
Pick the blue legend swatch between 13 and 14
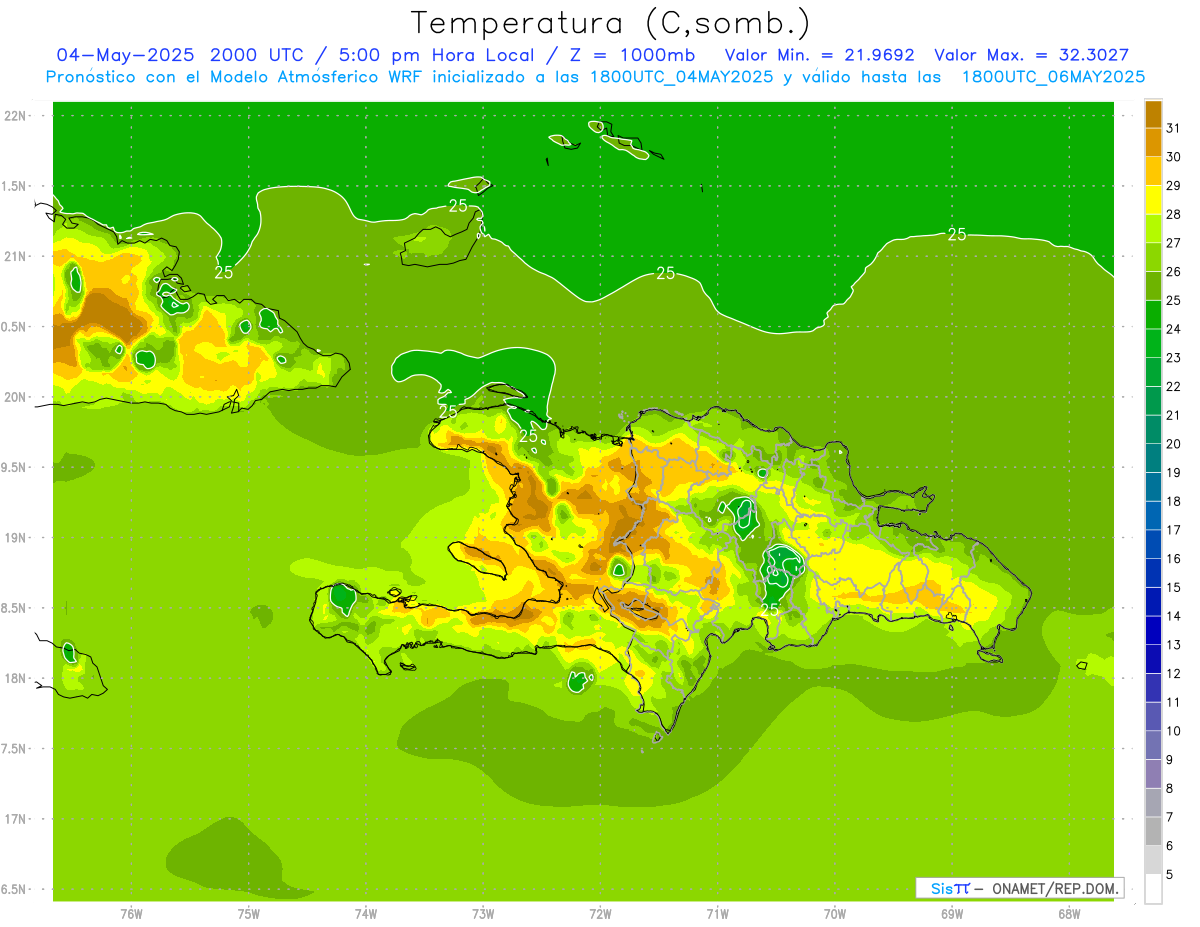1153,630
